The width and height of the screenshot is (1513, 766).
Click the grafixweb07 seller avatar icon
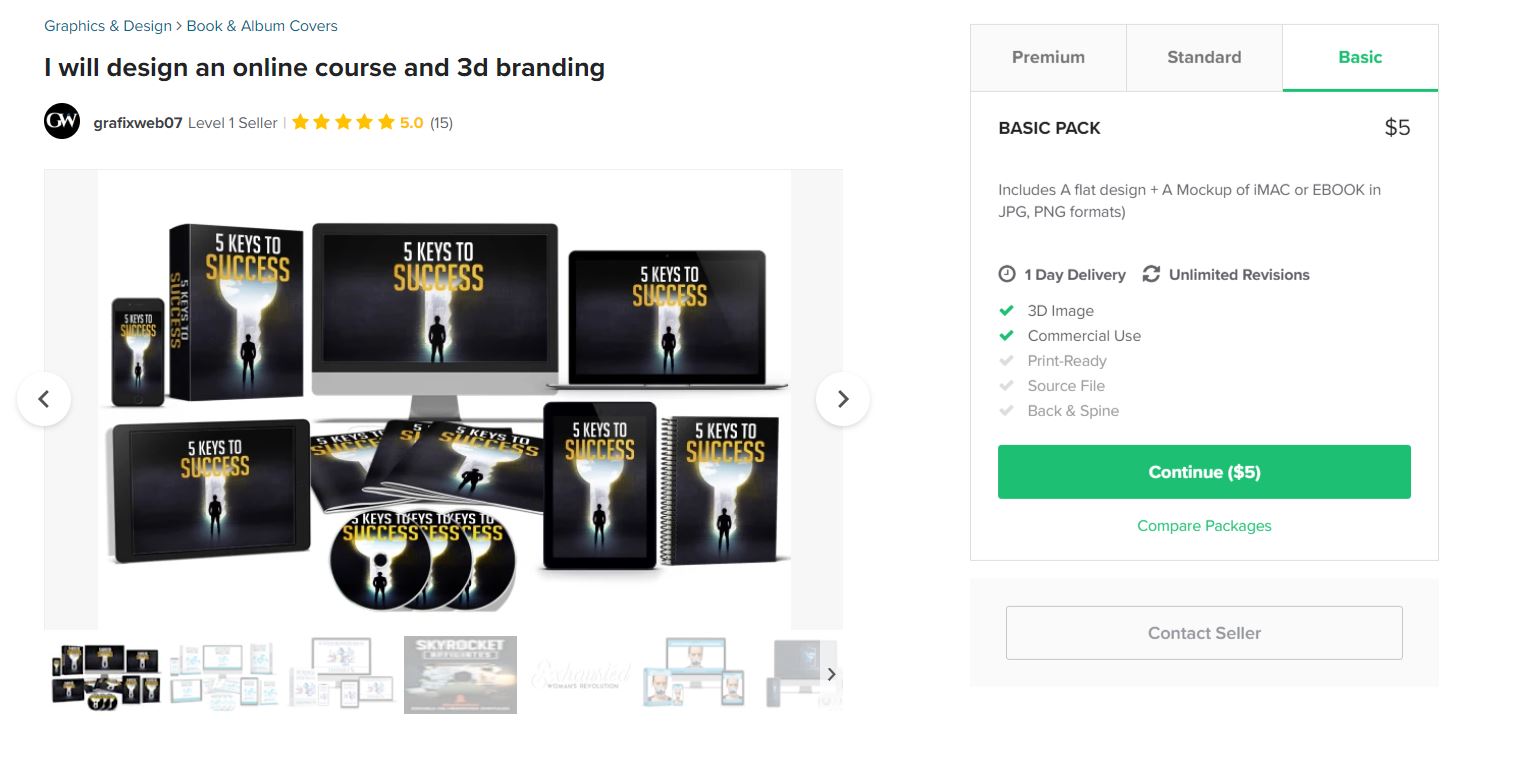tap(62, 122)
